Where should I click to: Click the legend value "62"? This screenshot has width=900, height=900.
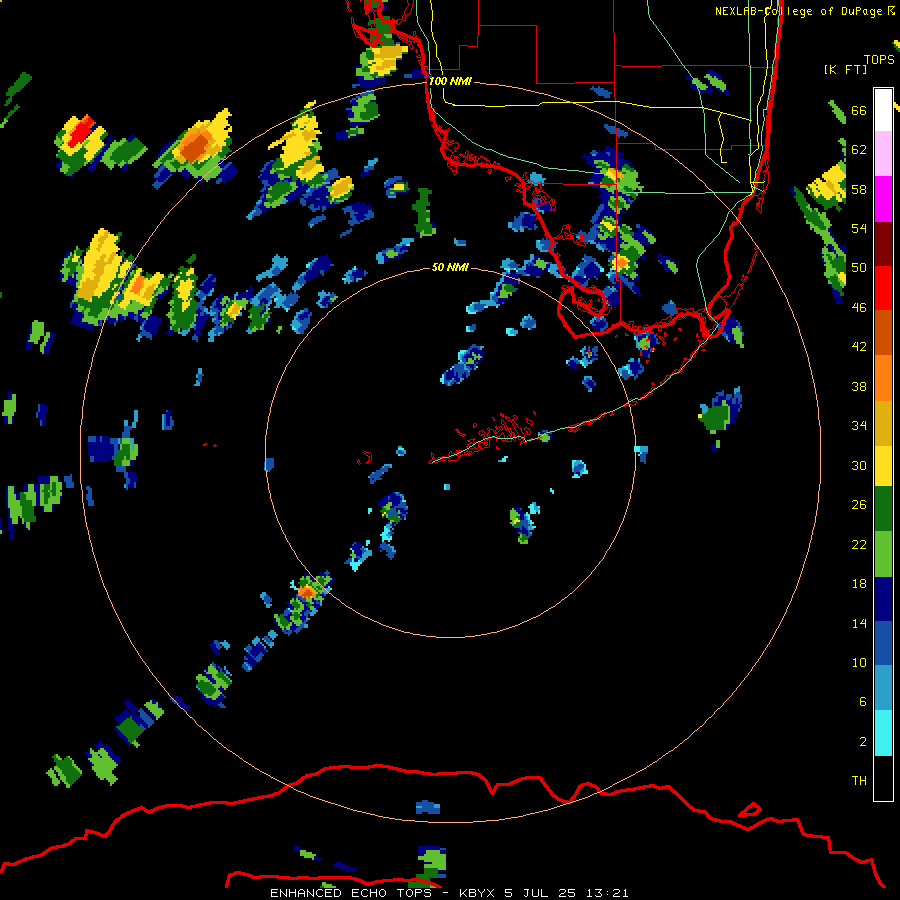click(x=859, y=150)
